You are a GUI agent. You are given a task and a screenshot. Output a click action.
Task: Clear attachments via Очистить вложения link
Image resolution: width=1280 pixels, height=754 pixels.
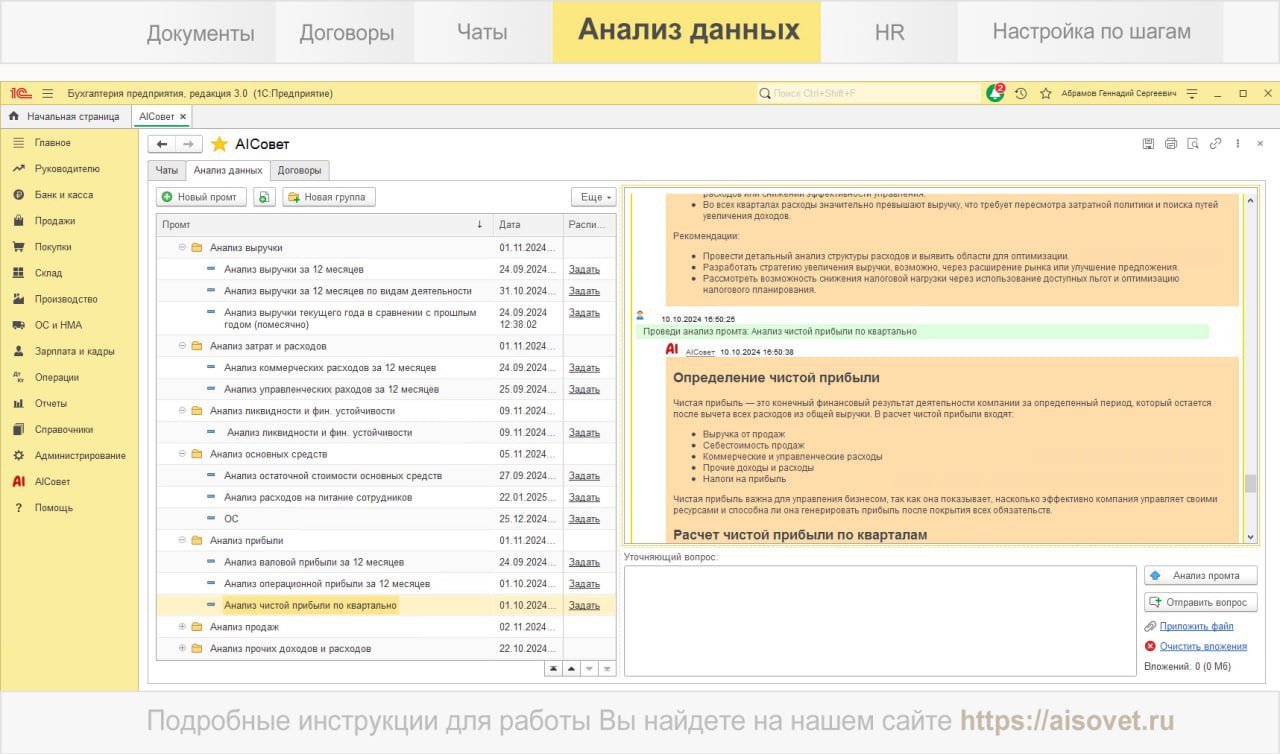tap(1203, 646)
